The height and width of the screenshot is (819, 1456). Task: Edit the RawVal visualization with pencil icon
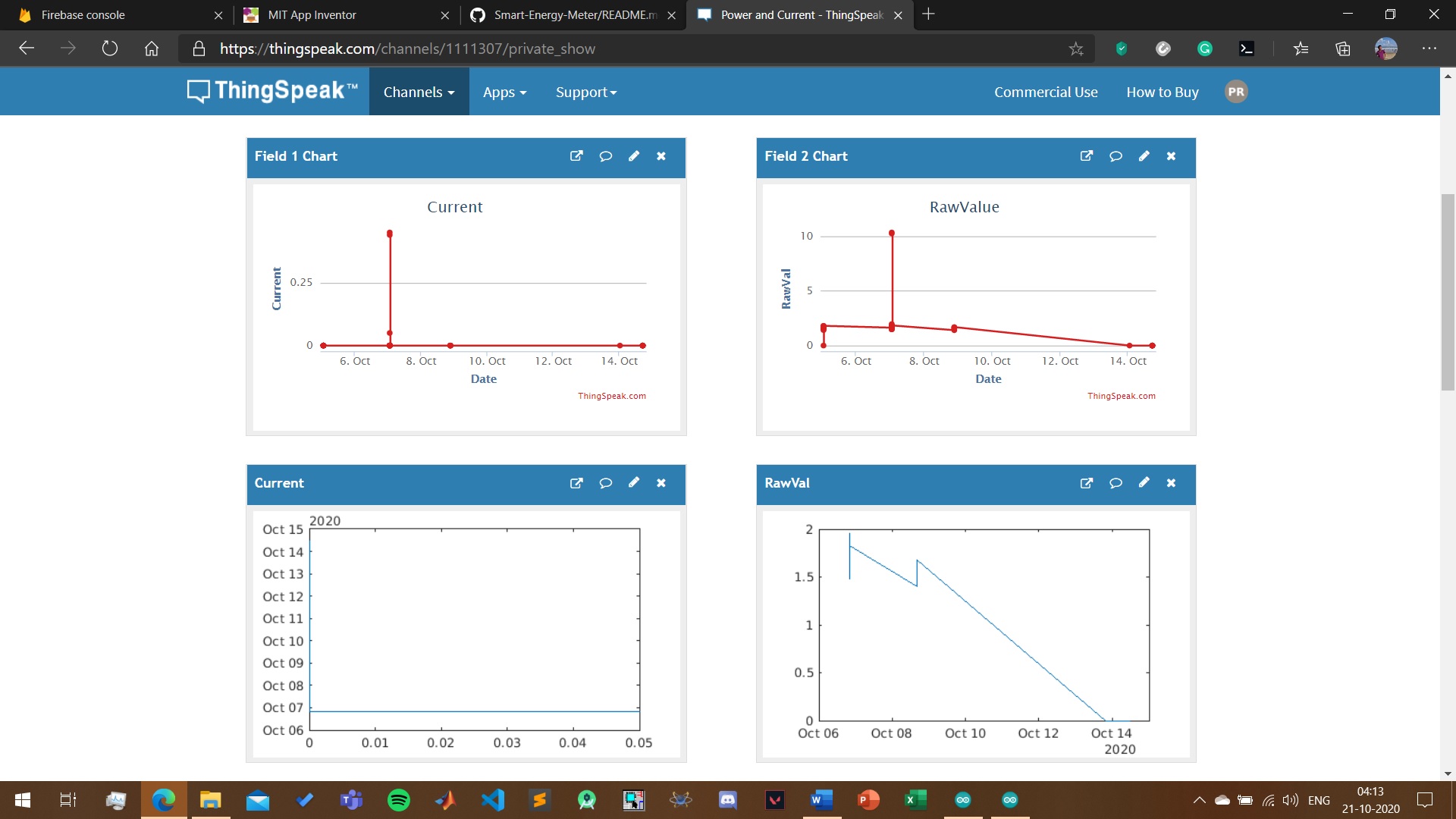click(x=1144, y=483)
